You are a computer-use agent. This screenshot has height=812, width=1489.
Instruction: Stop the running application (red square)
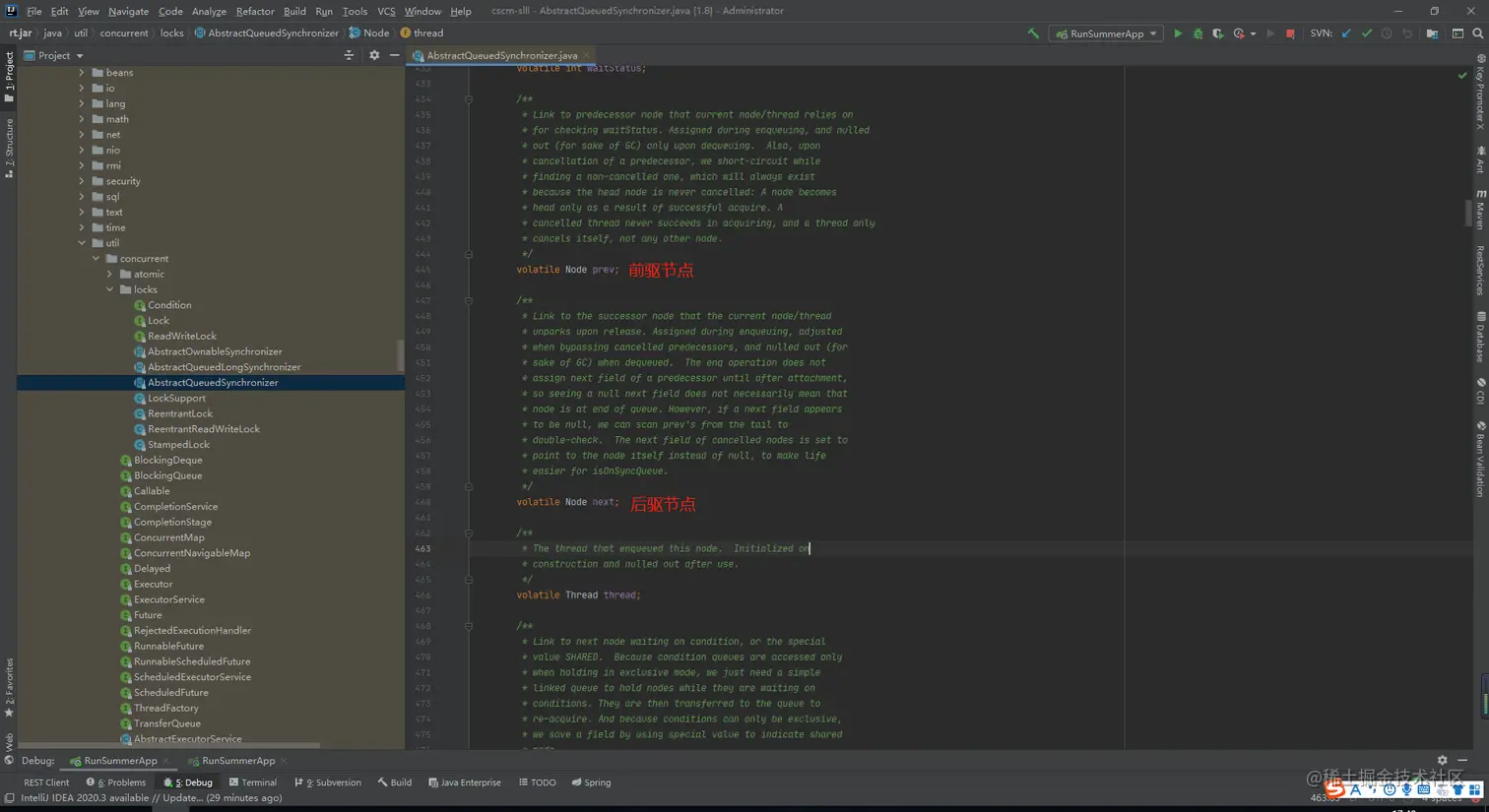1290,33
